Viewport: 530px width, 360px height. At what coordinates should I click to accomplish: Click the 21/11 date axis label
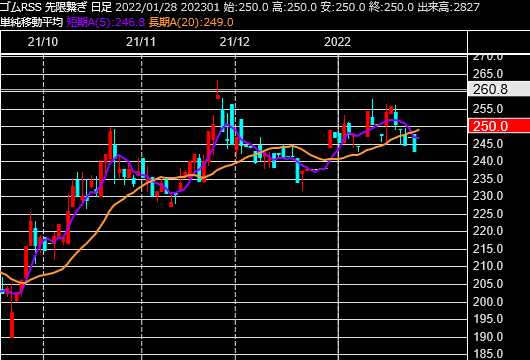(x=141, y=42)
